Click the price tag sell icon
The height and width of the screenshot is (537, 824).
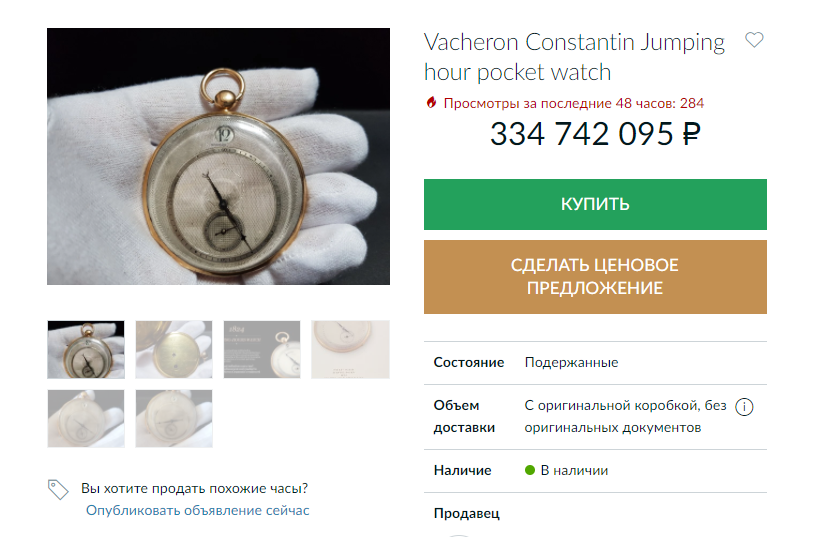(58, 489)
